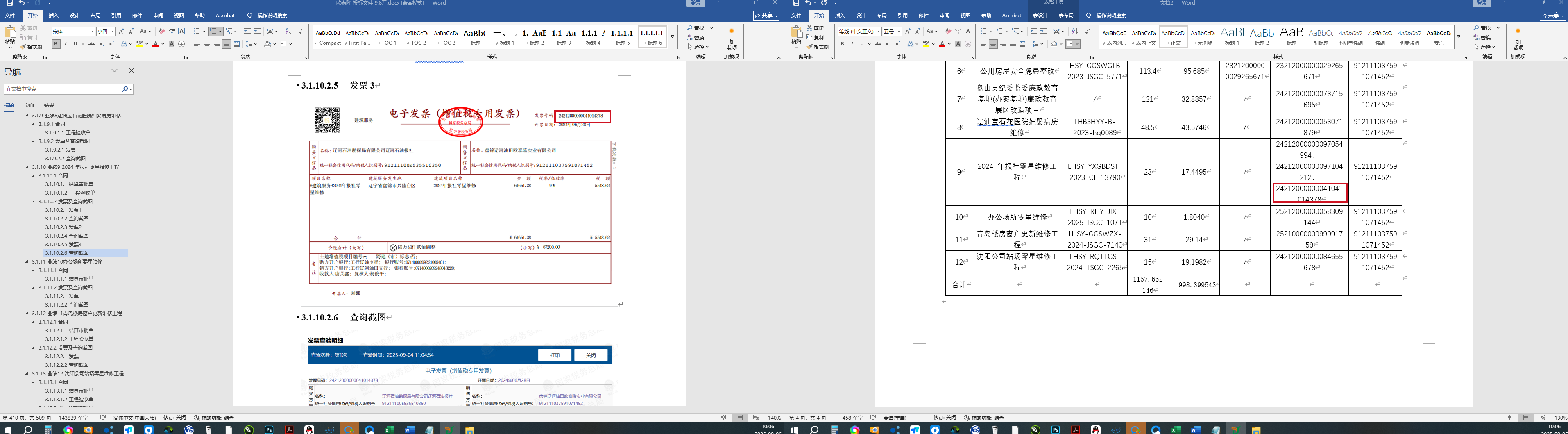This screenshot has height=434, width=1568.
Task: Toggle Italic in the right Word window
Action: (852, 44)
